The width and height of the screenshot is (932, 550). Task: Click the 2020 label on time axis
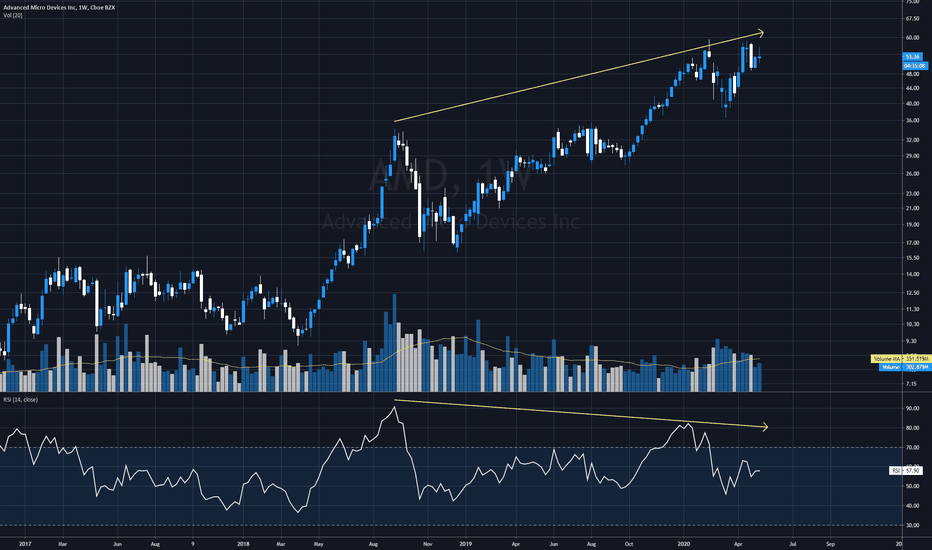coord(684,544)
